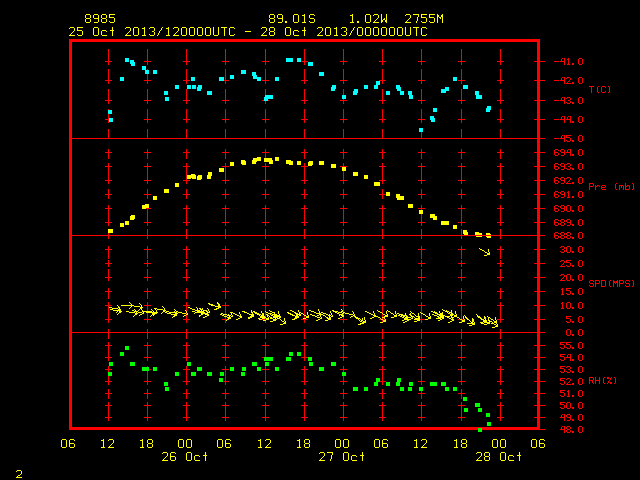Click the 28 Oct date label
This screenshot has width=640, height=480.
pos(498,456)
